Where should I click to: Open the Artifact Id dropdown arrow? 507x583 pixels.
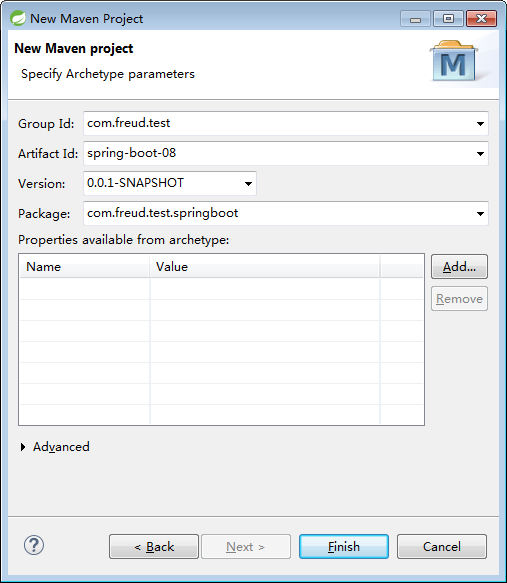(x=480, y=154)
